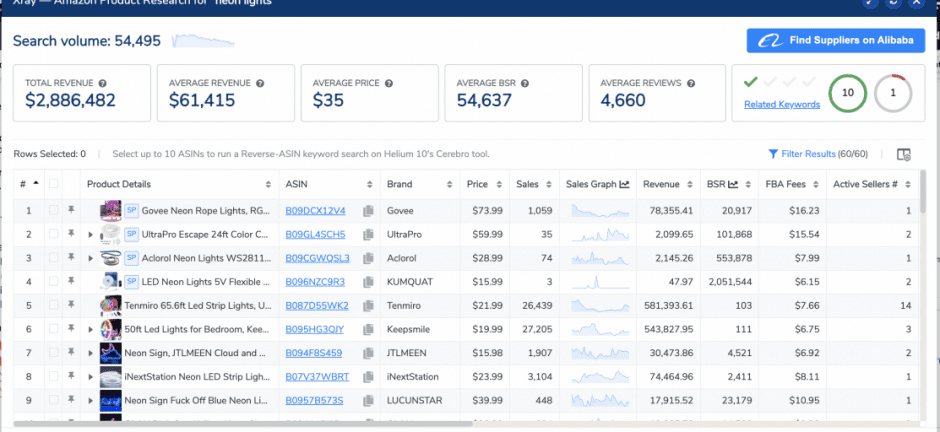Copy ASIN B094F8S459 with the copy icon
The width and height of the screenshot is (940, 432).
point(368,353)
